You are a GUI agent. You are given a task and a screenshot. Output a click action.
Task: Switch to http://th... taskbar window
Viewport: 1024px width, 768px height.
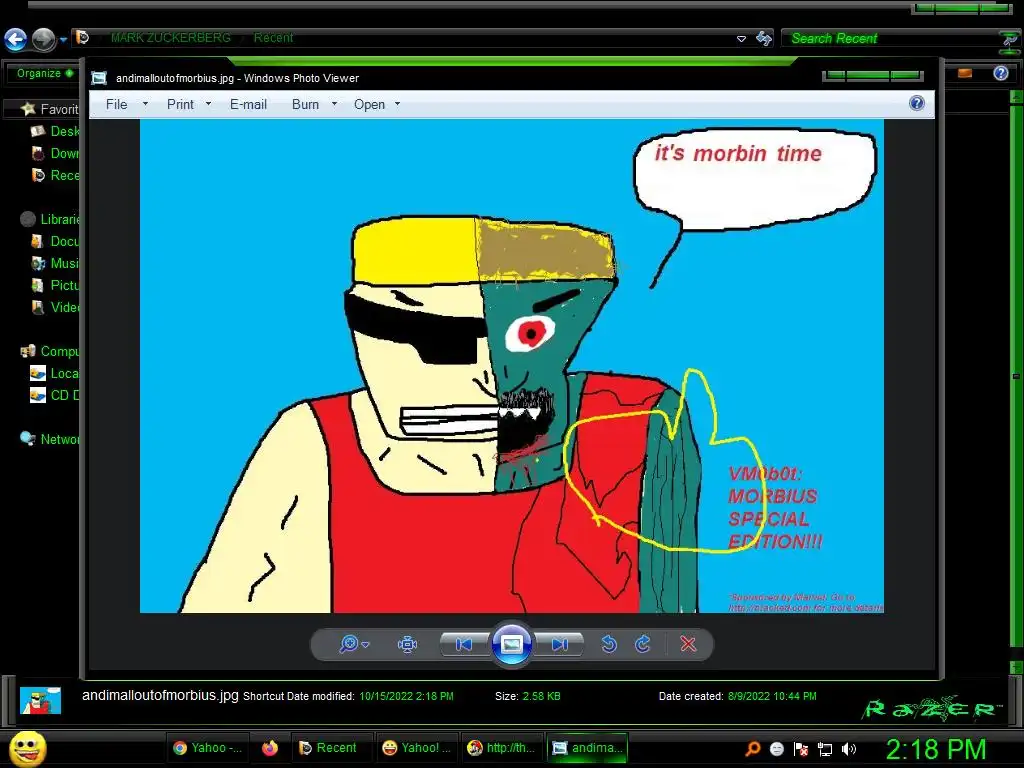[x=502, y=748]
